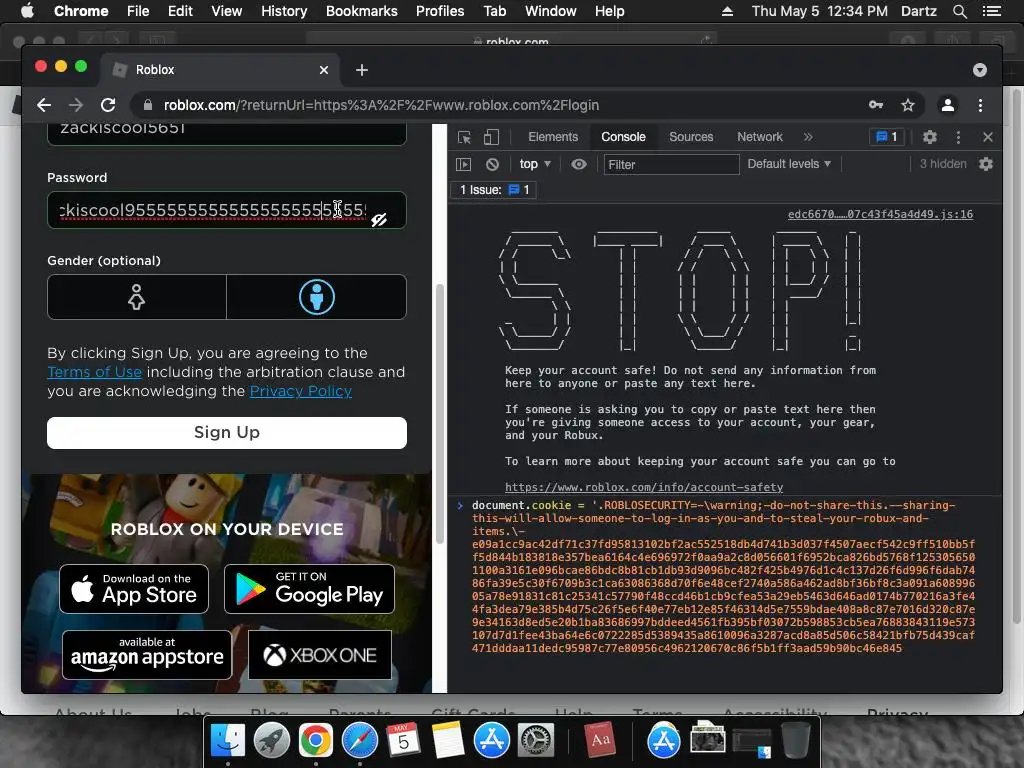
Task: Expand more DevTools tabs chevron
Action: pos(808,137)
